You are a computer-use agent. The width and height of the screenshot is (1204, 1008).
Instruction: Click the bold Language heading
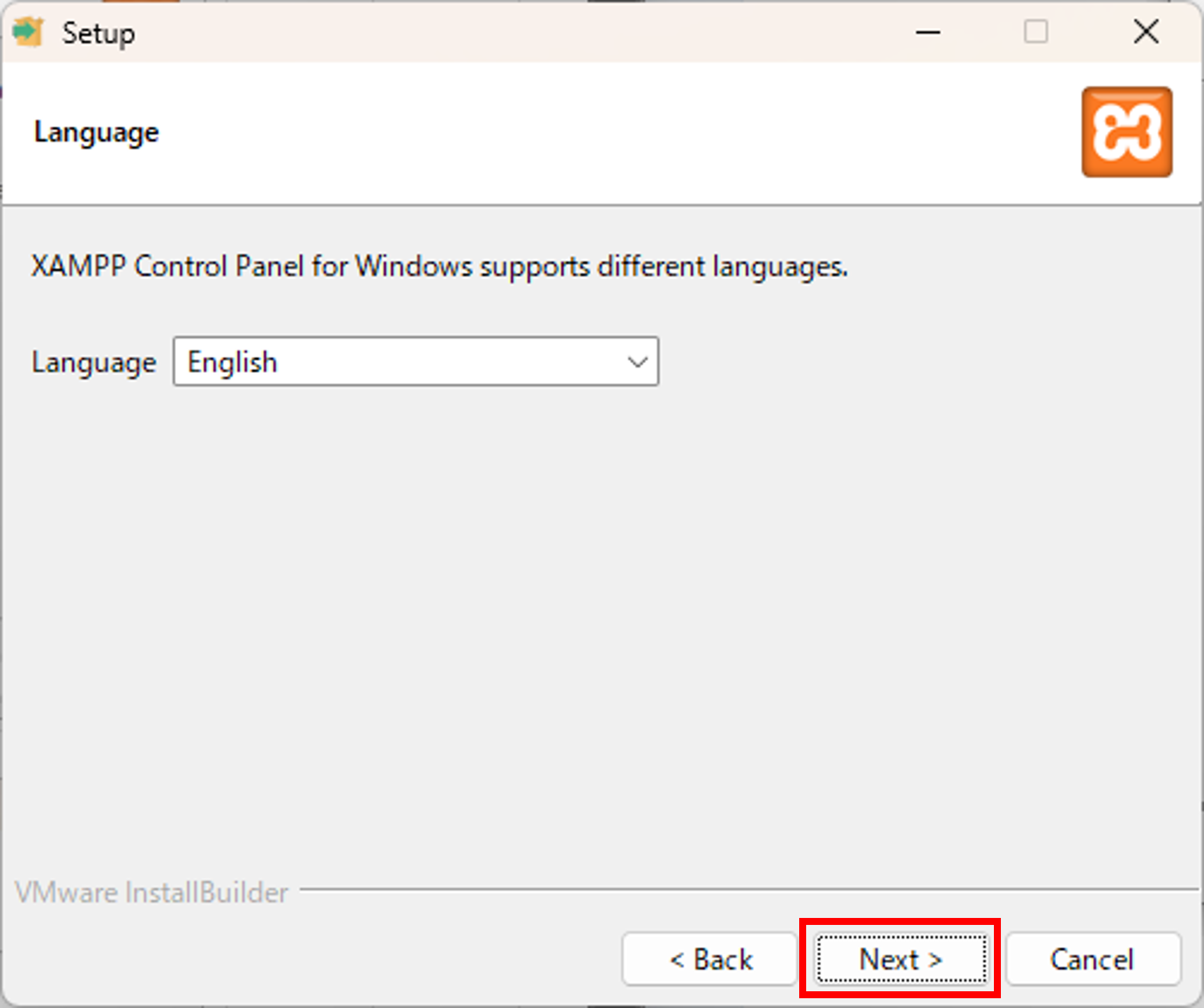tap(96, 132)
